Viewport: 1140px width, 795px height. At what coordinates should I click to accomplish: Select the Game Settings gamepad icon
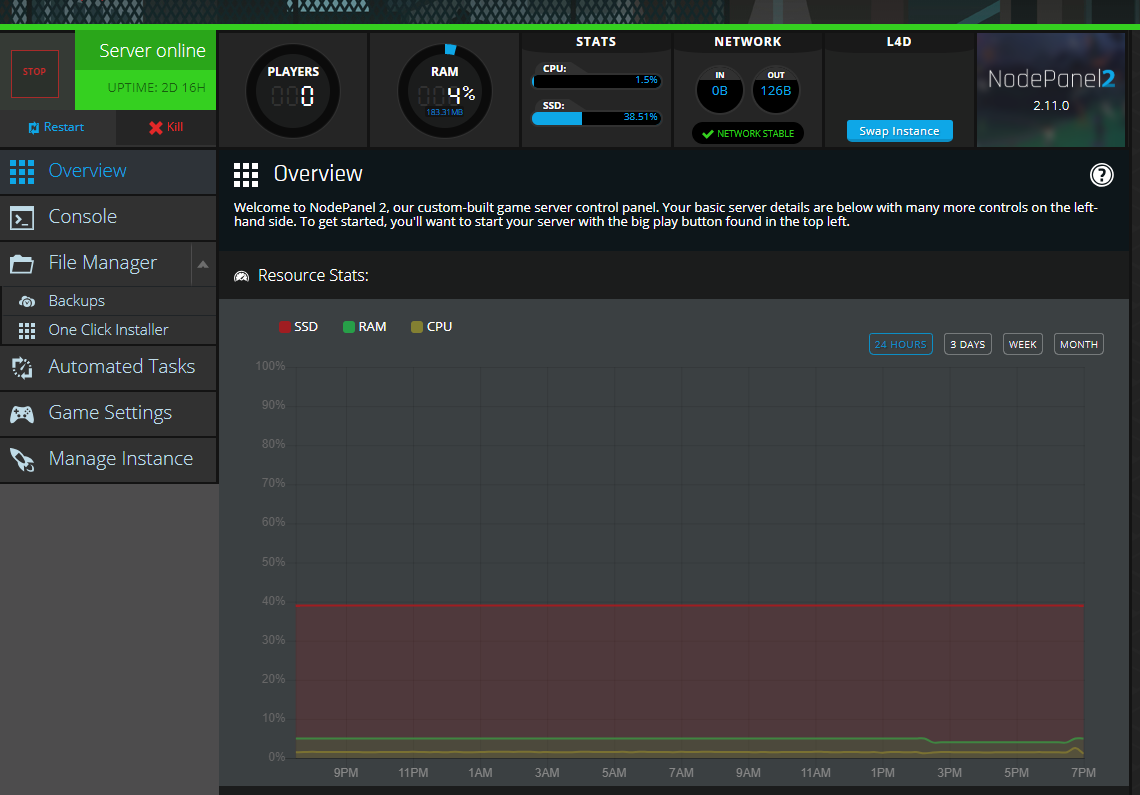click(x=22, y=413)
